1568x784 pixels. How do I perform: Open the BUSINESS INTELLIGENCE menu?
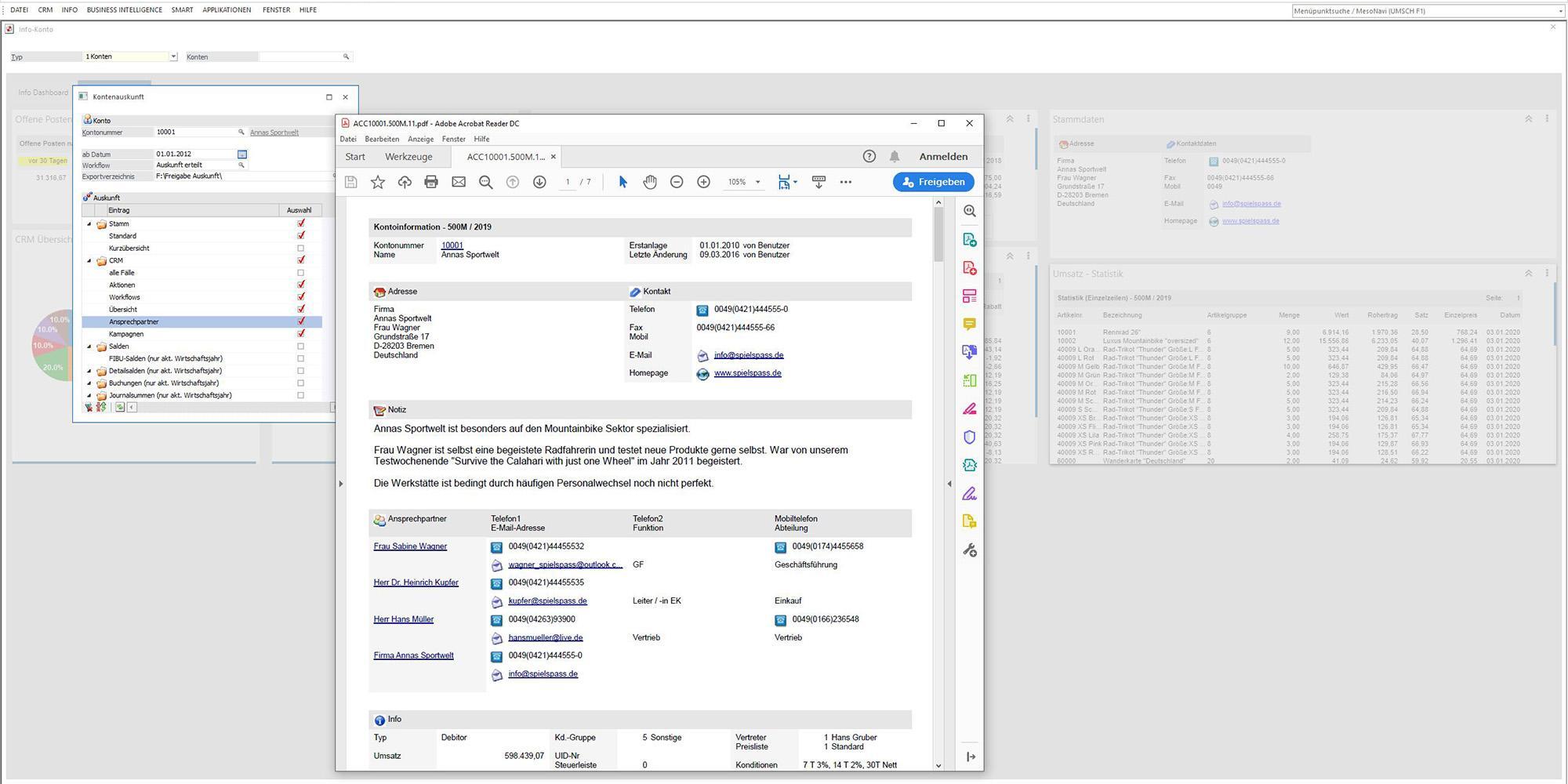[125, 10]
